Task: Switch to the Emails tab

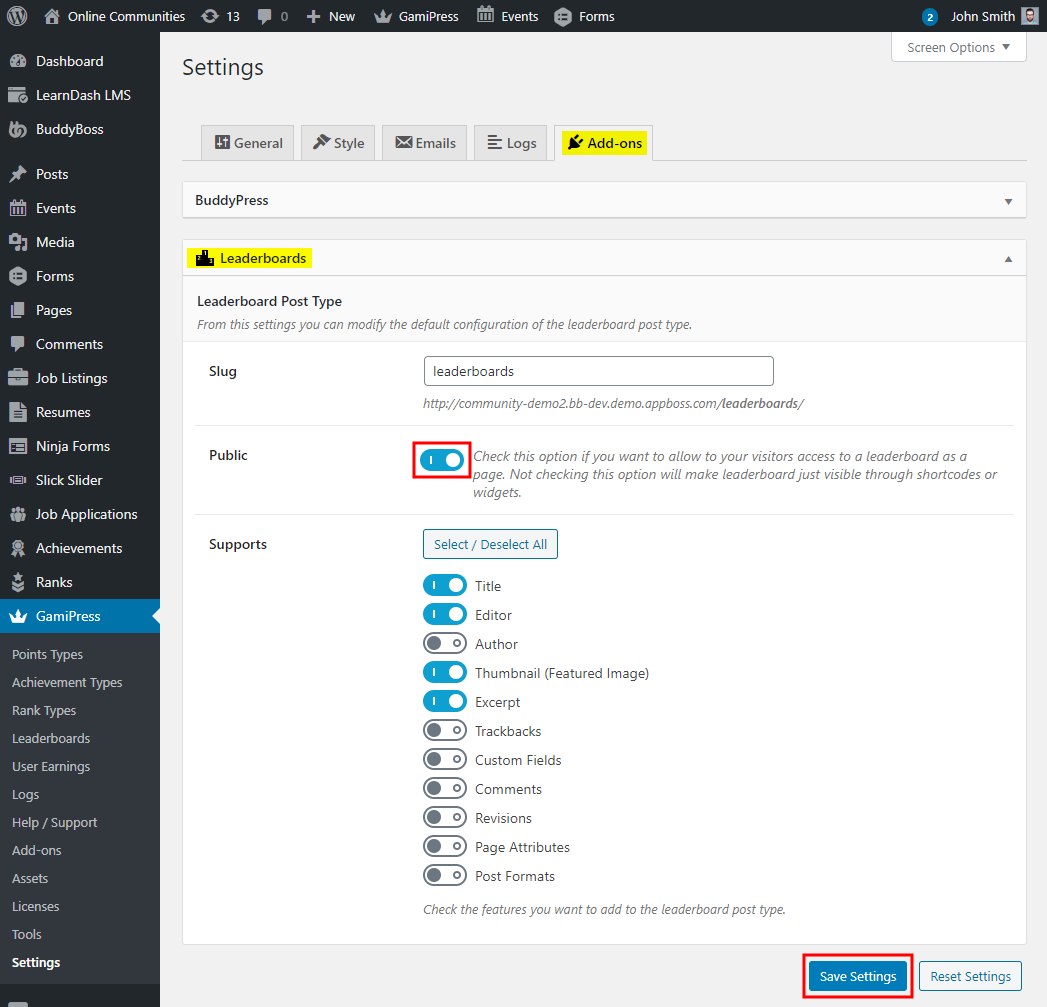Action: [x=426, y=143]
